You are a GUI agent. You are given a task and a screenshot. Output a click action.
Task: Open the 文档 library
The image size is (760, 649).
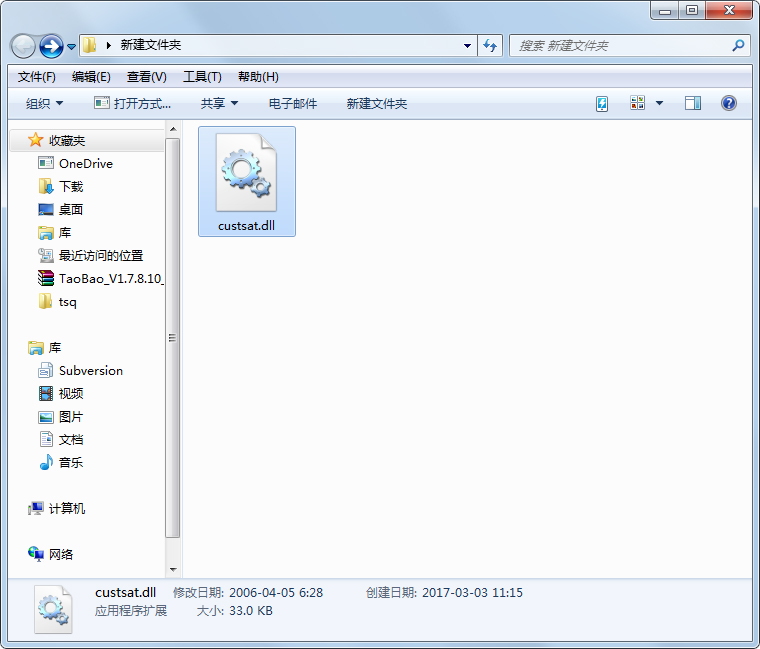(71, 440)
